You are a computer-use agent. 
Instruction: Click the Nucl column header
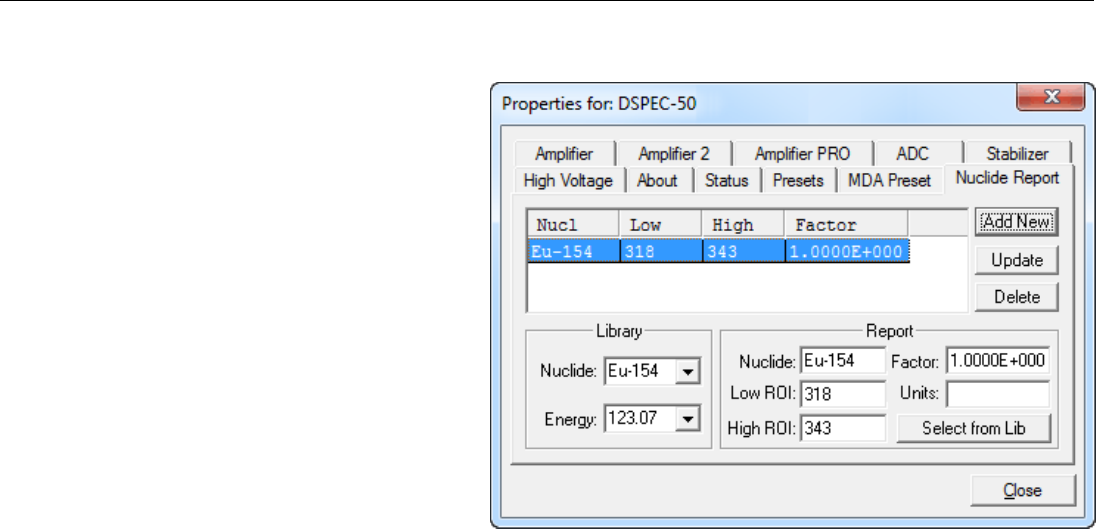coord(574,225)
